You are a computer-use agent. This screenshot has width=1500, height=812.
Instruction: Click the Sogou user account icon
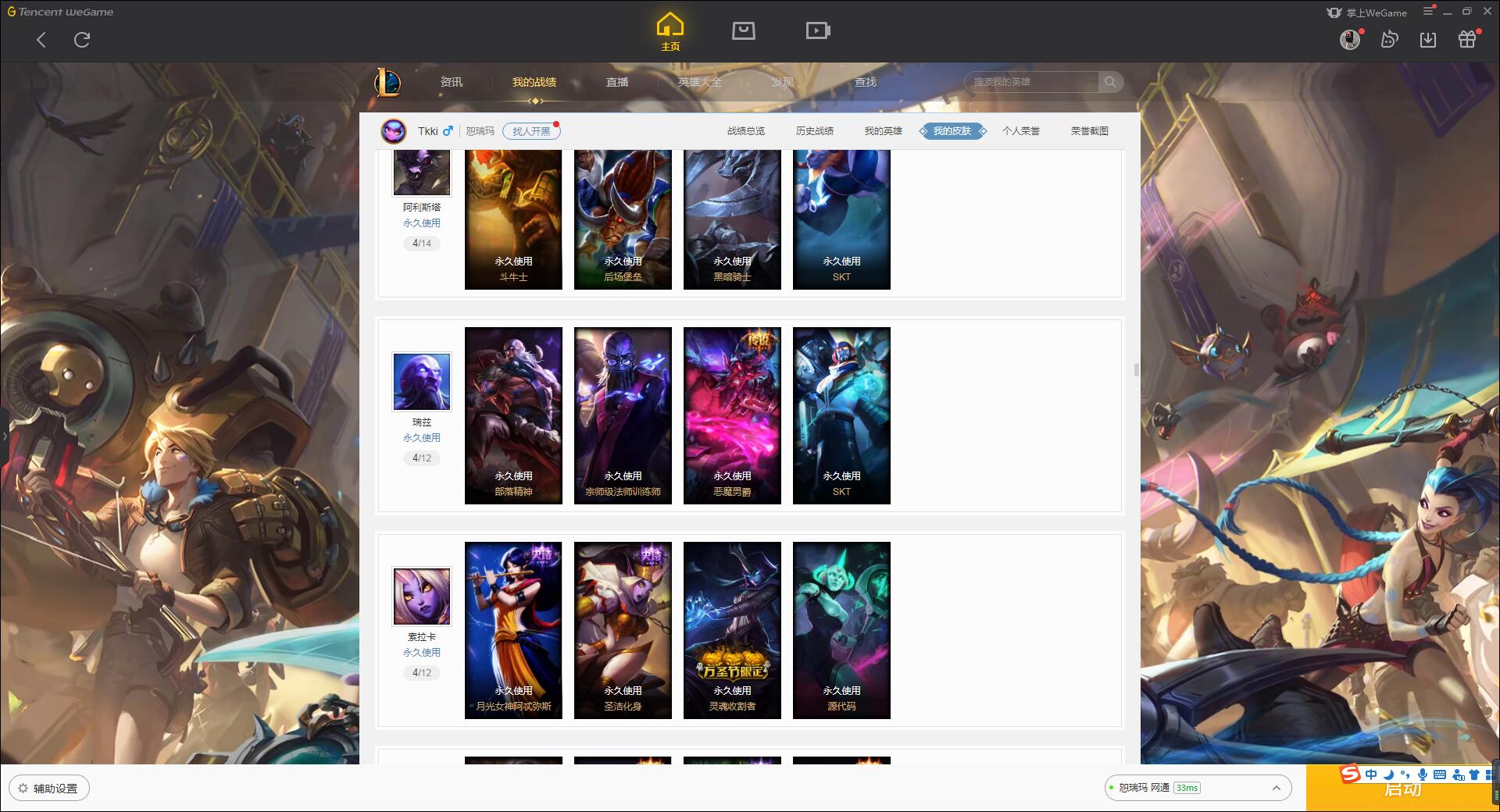1458,775
